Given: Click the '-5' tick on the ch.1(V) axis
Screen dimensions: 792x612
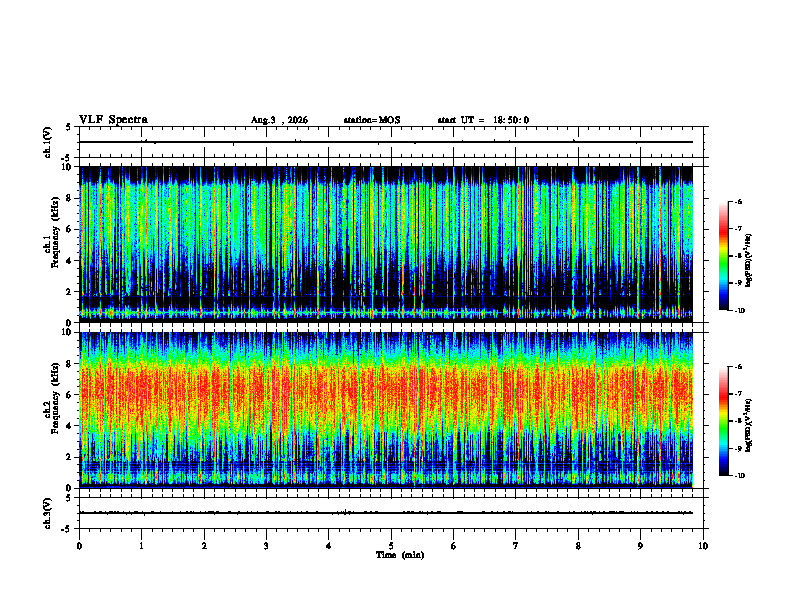Looking at the screenshot, I should tap(67, 158).
